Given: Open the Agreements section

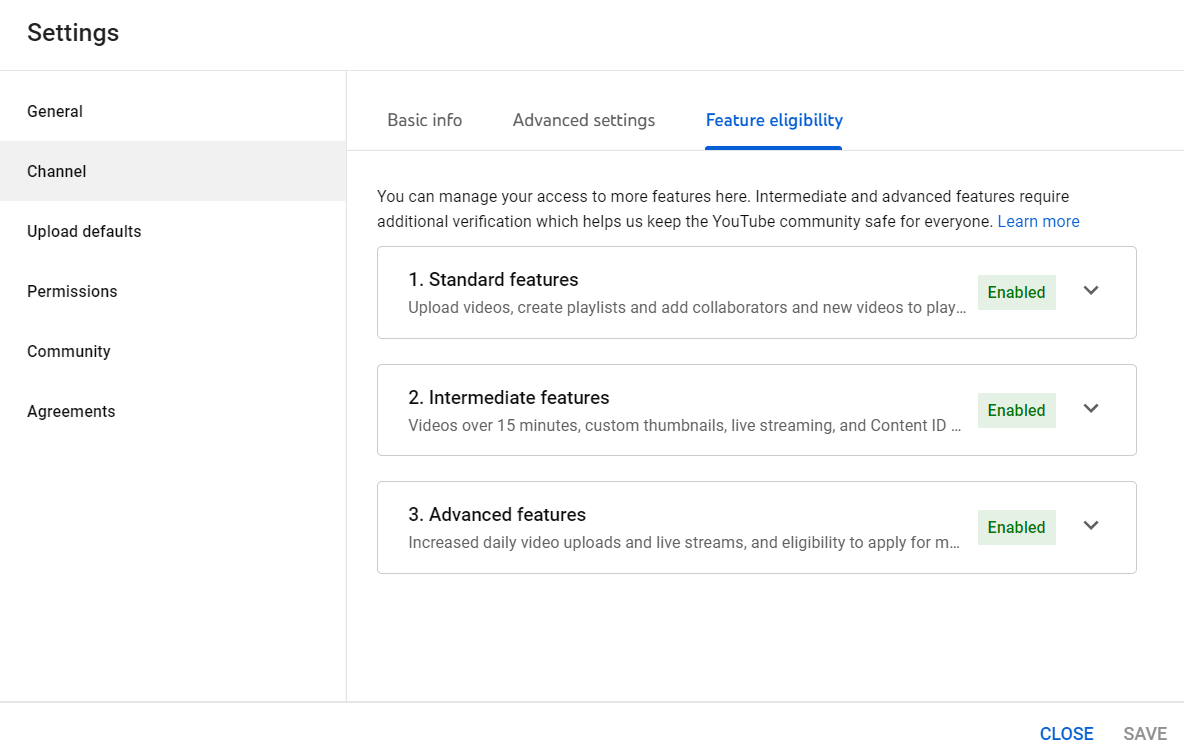Looking at the screenshot, I should (x=71, y=411).
